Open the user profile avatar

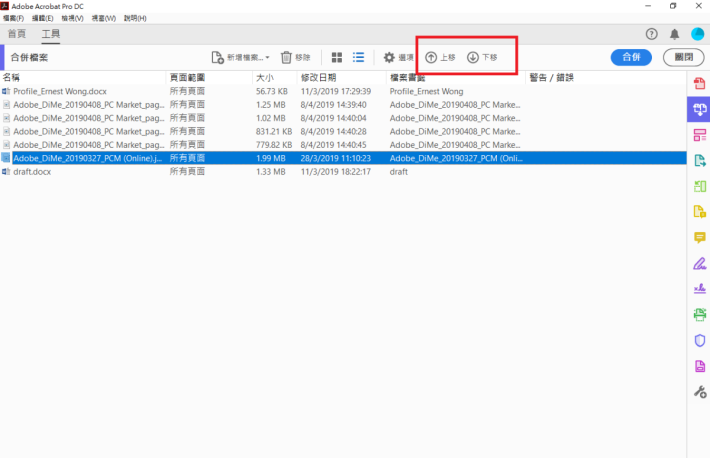(698, 34)
